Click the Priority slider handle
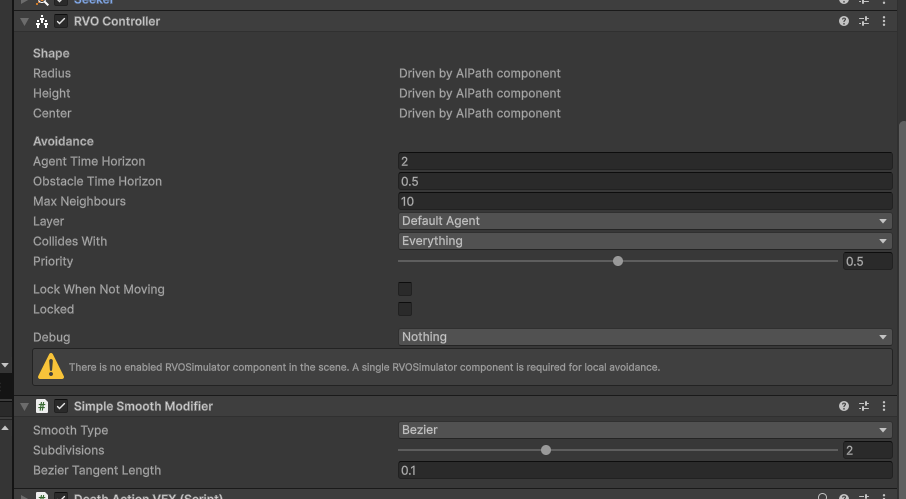The height and width of the screenshot is (499, 906). 618,261
